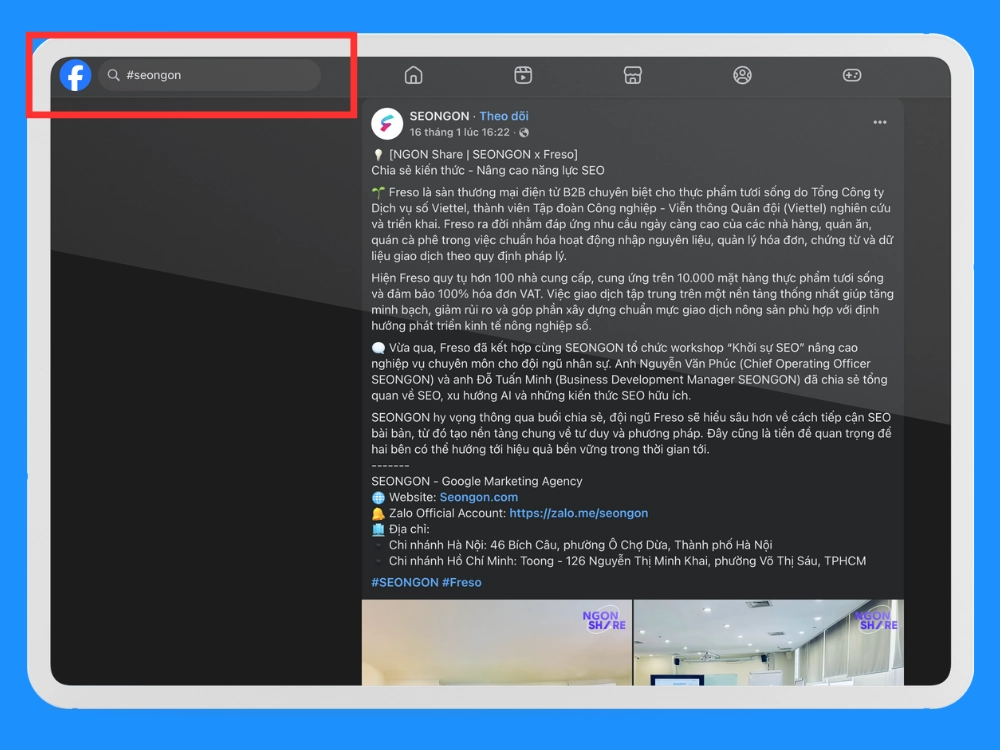Open the Seongon.com website link
The image size is (1000, 750).
click(478, 497)
